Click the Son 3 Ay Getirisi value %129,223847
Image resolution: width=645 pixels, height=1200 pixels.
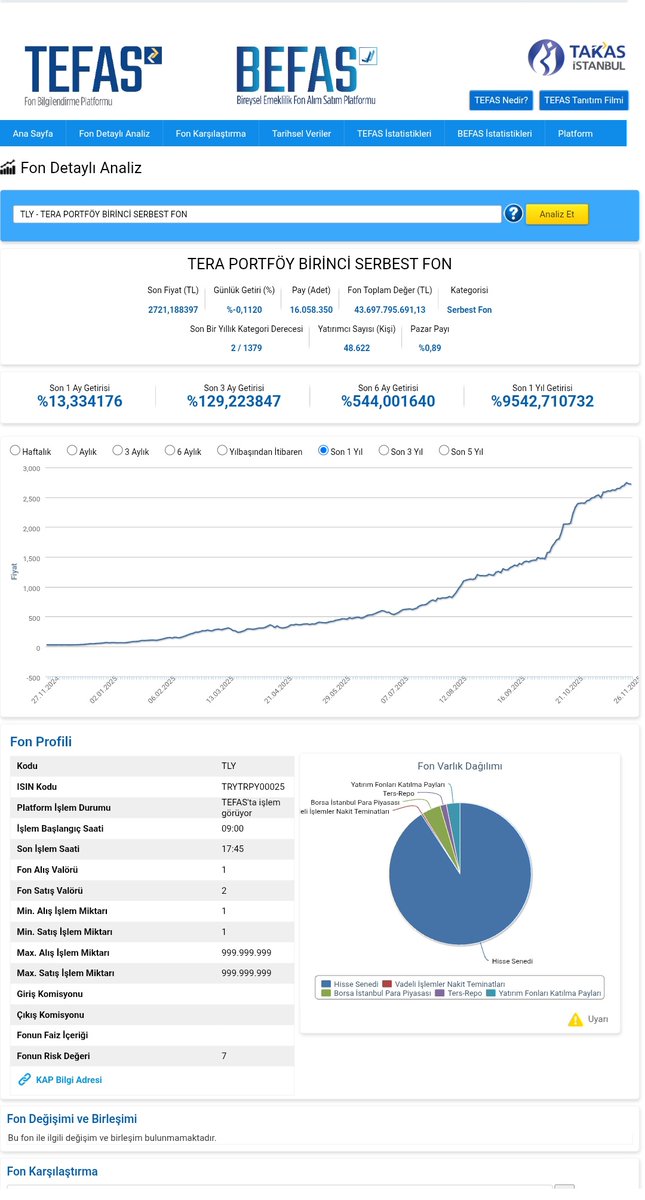(234, 401)
